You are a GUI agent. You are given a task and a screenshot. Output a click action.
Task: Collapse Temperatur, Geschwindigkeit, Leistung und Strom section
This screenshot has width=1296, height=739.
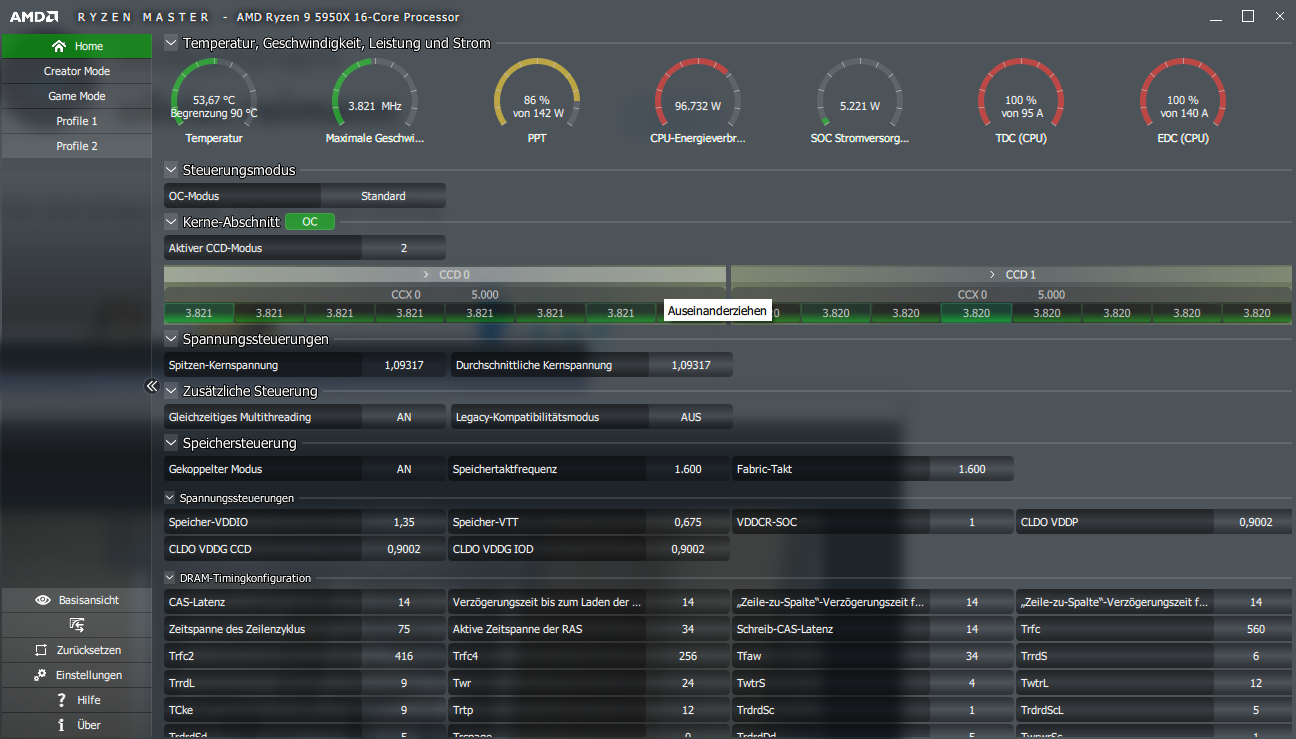point(170,43)
